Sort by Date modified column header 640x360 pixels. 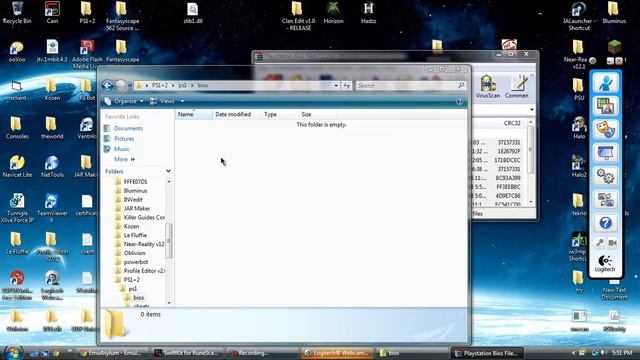click(x=236, y=114)
